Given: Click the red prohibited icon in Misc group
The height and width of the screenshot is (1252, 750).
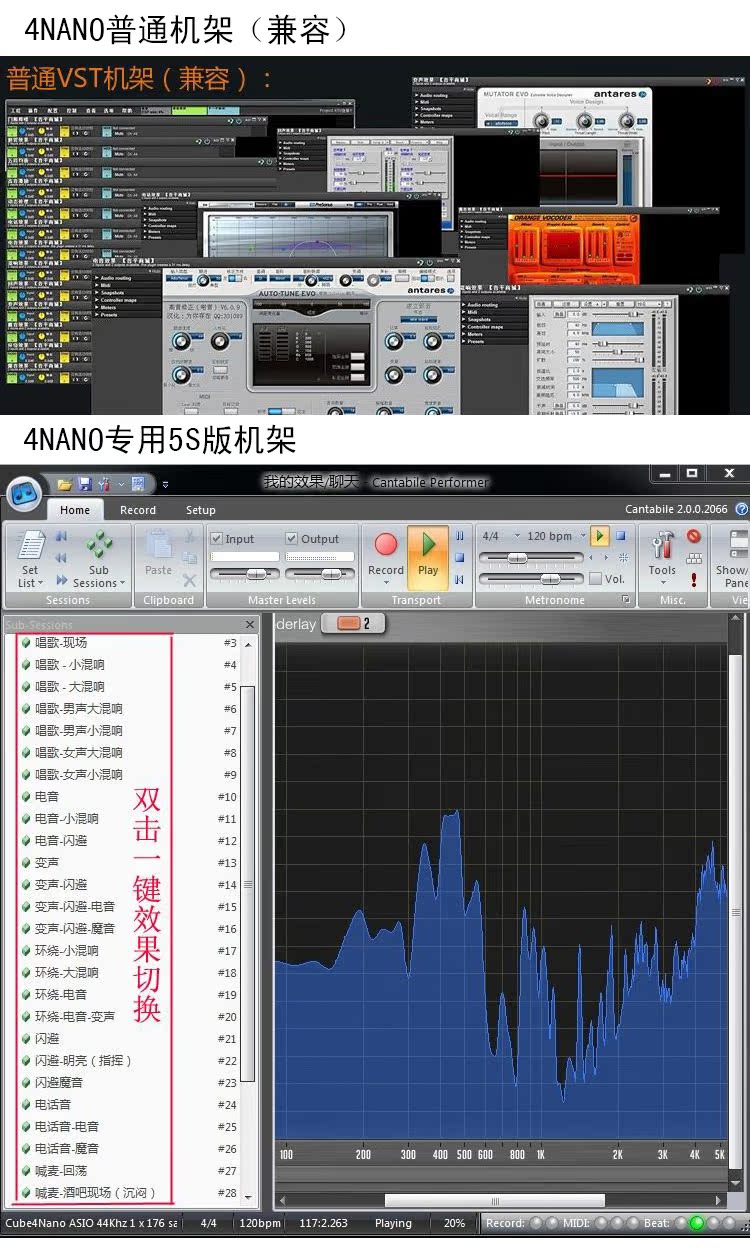Looking at the screenshot, I should [x=694, y=536].
